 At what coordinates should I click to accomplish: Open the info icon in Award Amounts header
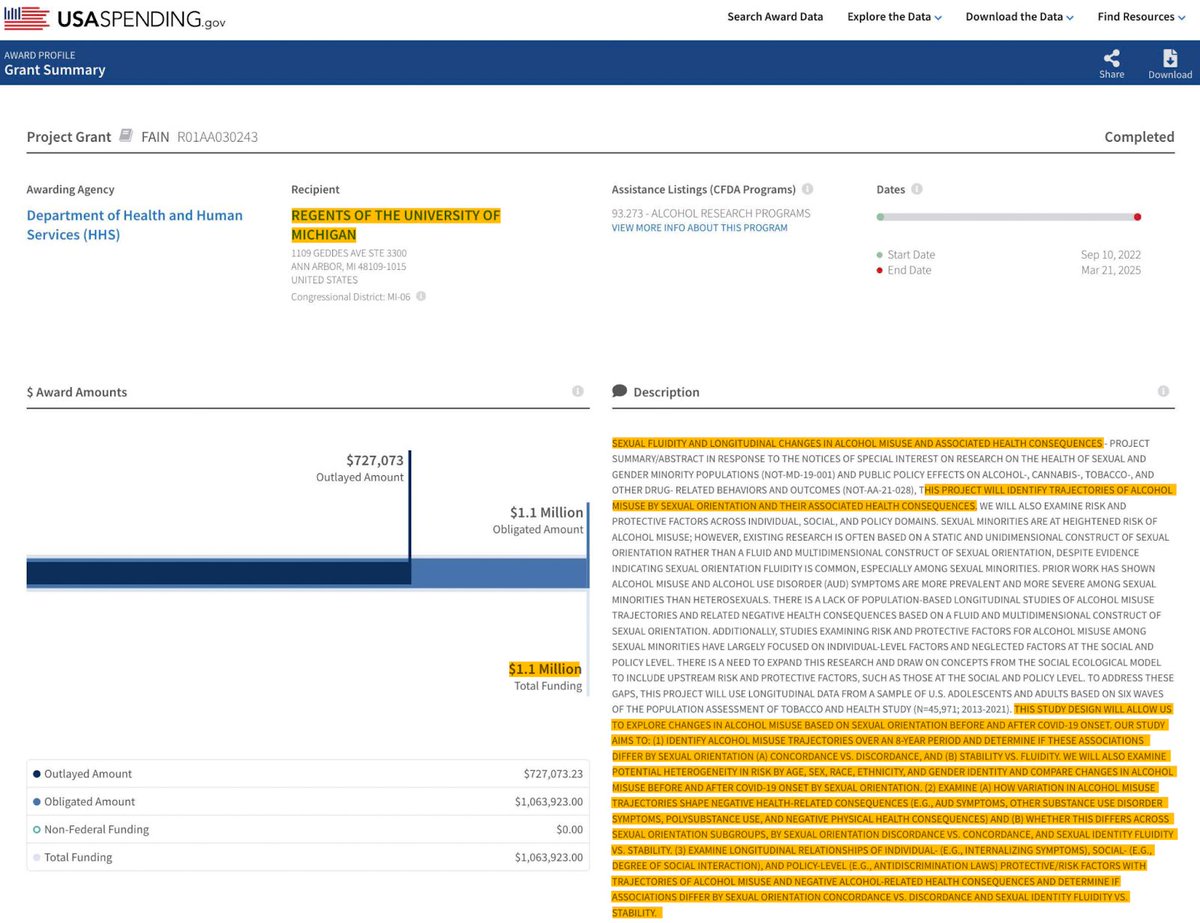[578, 391]
